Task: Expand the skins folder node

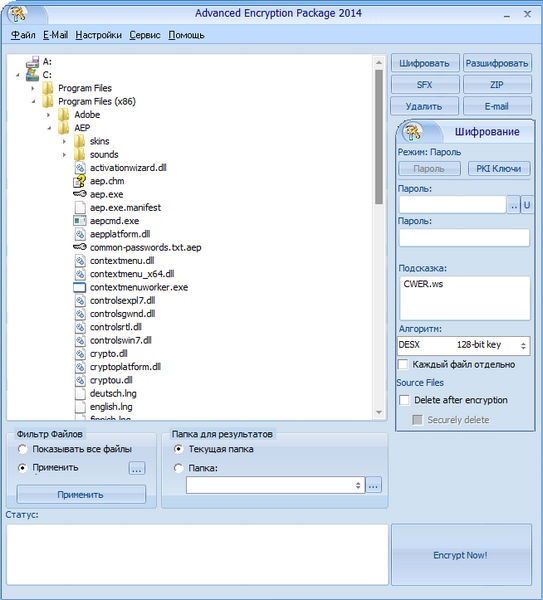Action: (64, 142)
